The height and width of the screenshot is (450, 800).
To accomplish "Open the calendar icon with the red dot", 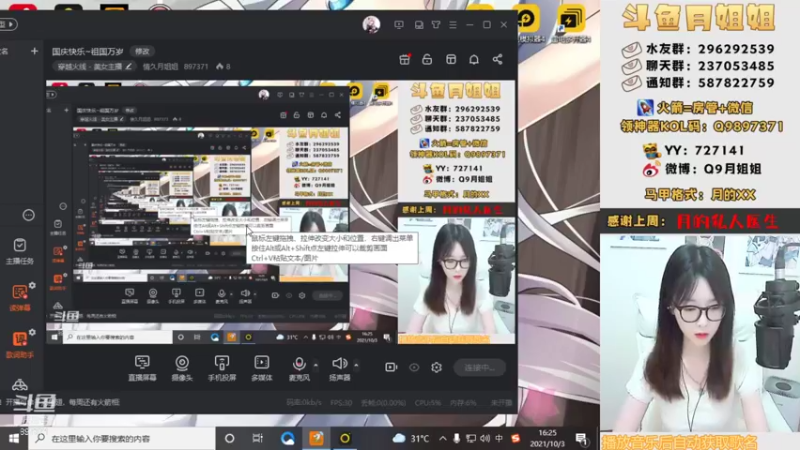I will 405,59.
